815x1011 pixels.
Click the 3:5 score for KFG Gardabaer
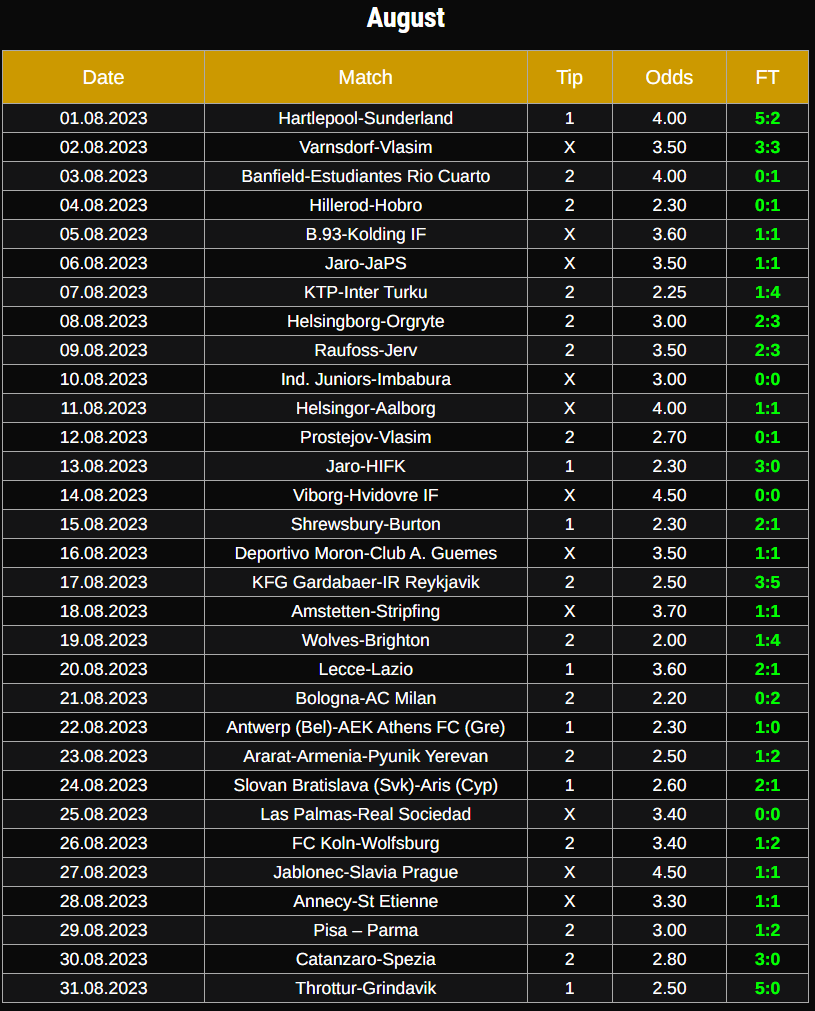click(x=767, y=582)
